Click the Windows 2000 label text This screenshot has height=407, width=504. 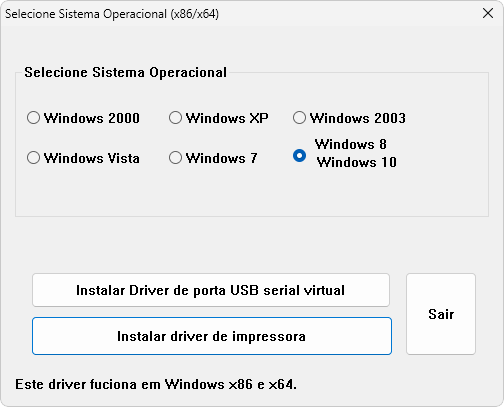click(x=92, y=118)
